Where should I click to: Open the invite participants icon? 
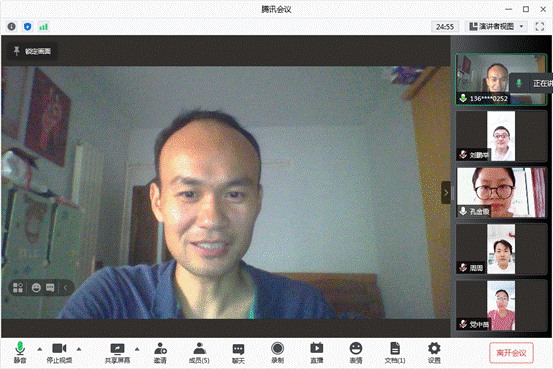pyautogui.click(x=160, y=353)
